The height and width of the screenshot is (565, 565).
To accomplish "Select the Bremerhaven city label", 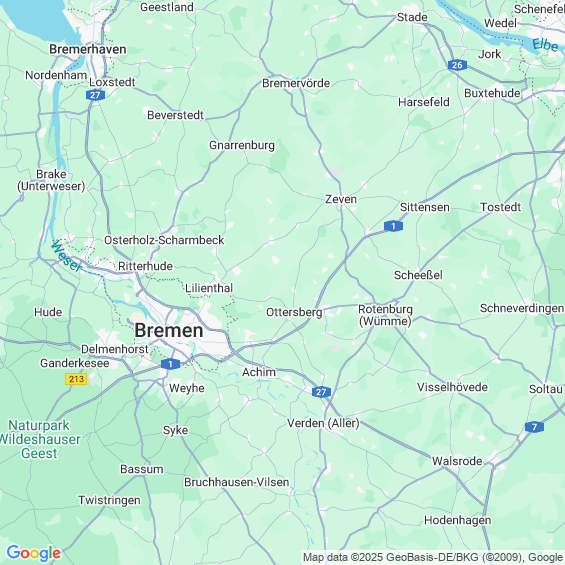I will pos(88,49).
